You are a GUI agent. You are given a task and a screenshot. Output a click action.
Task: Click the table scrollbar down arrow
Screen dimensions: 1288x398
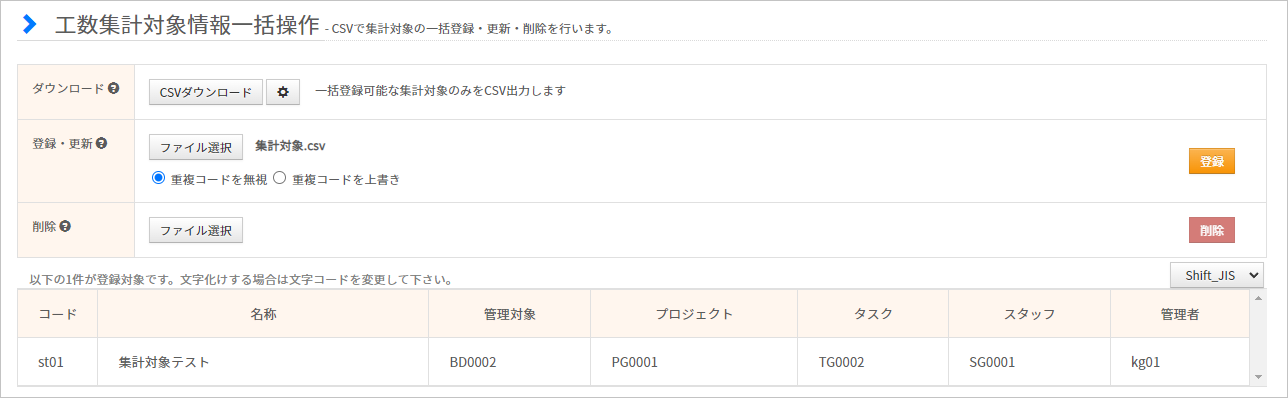pos(1257,377)
